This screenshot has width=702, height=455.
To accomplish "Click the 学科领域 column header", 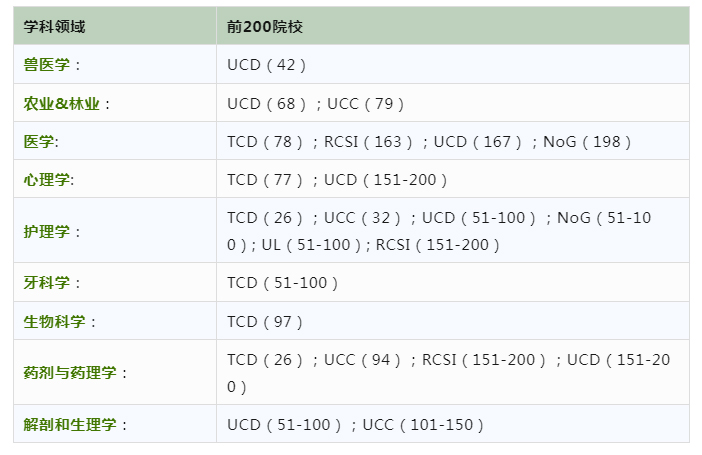I will (54, 26).
